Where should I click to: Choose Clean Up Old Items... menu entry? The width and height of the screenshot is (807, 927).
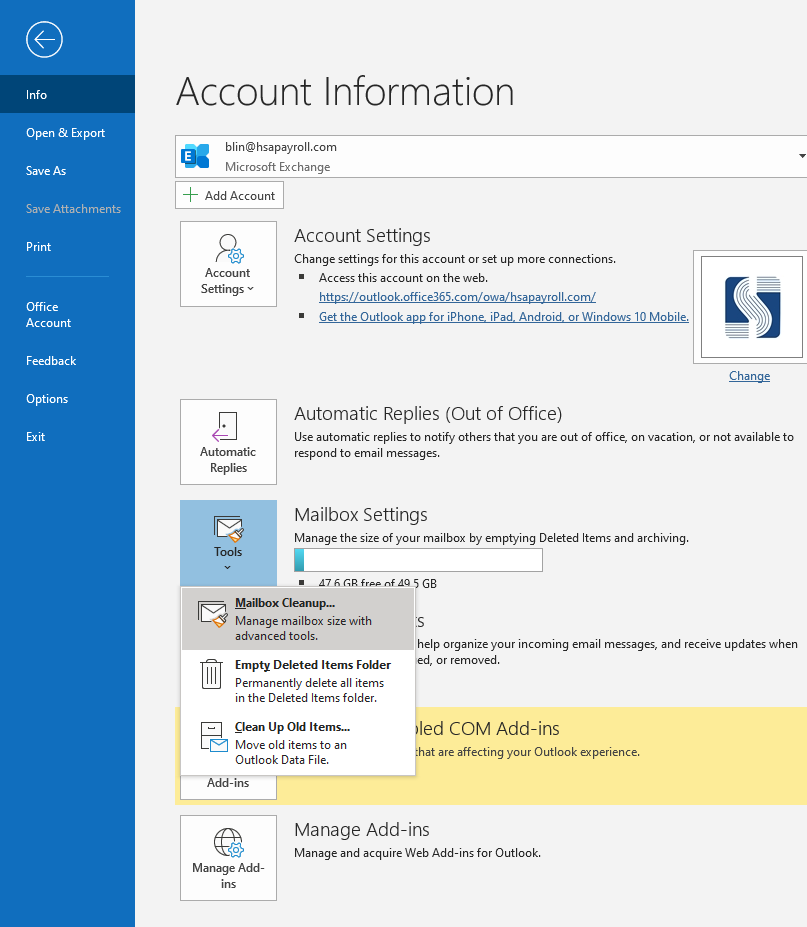[298, 743]
